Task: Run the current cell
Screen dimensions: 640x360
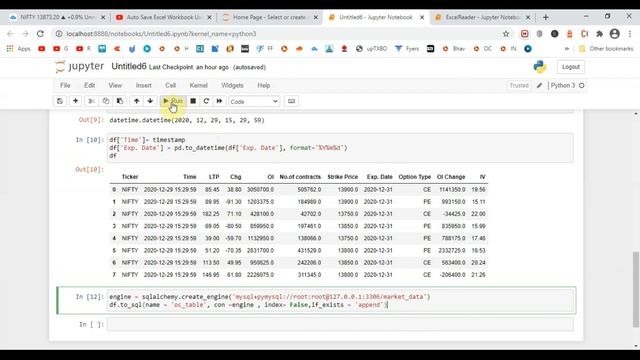Action: click(x=173, y=101)
